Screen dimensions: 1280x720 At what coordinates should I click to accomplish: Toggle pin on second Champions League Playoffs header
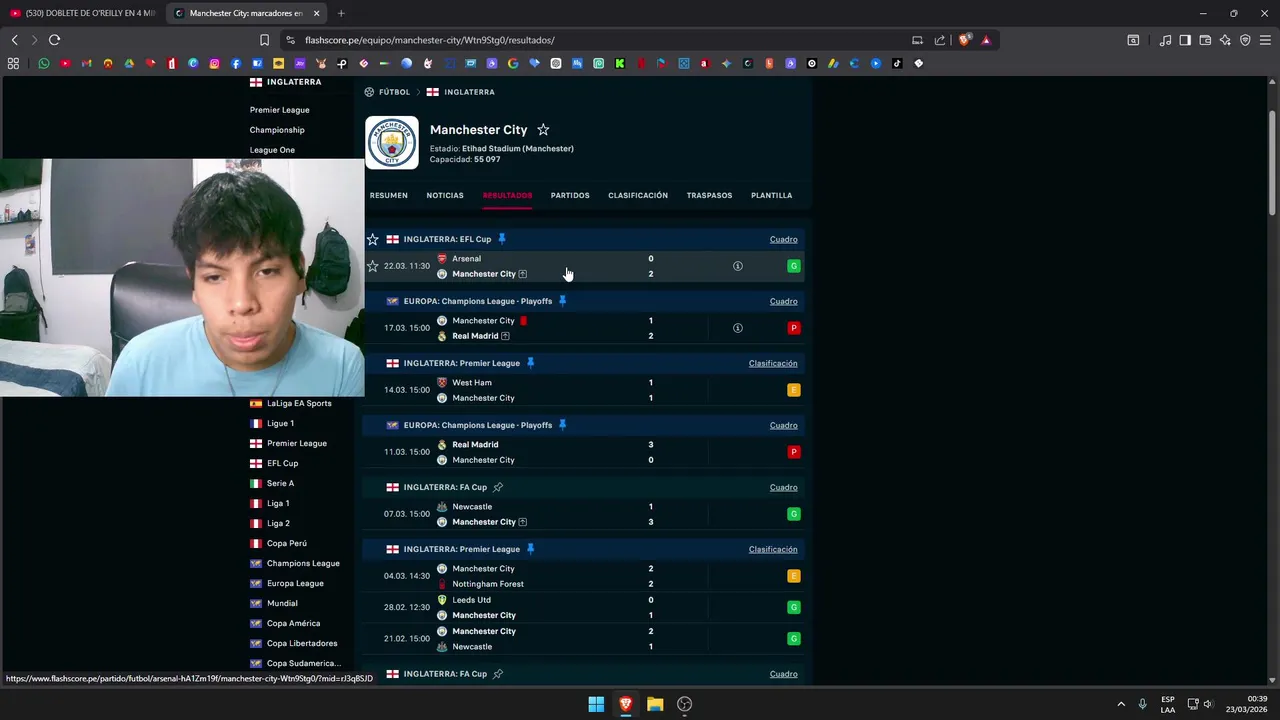click(x=562, y=425)
